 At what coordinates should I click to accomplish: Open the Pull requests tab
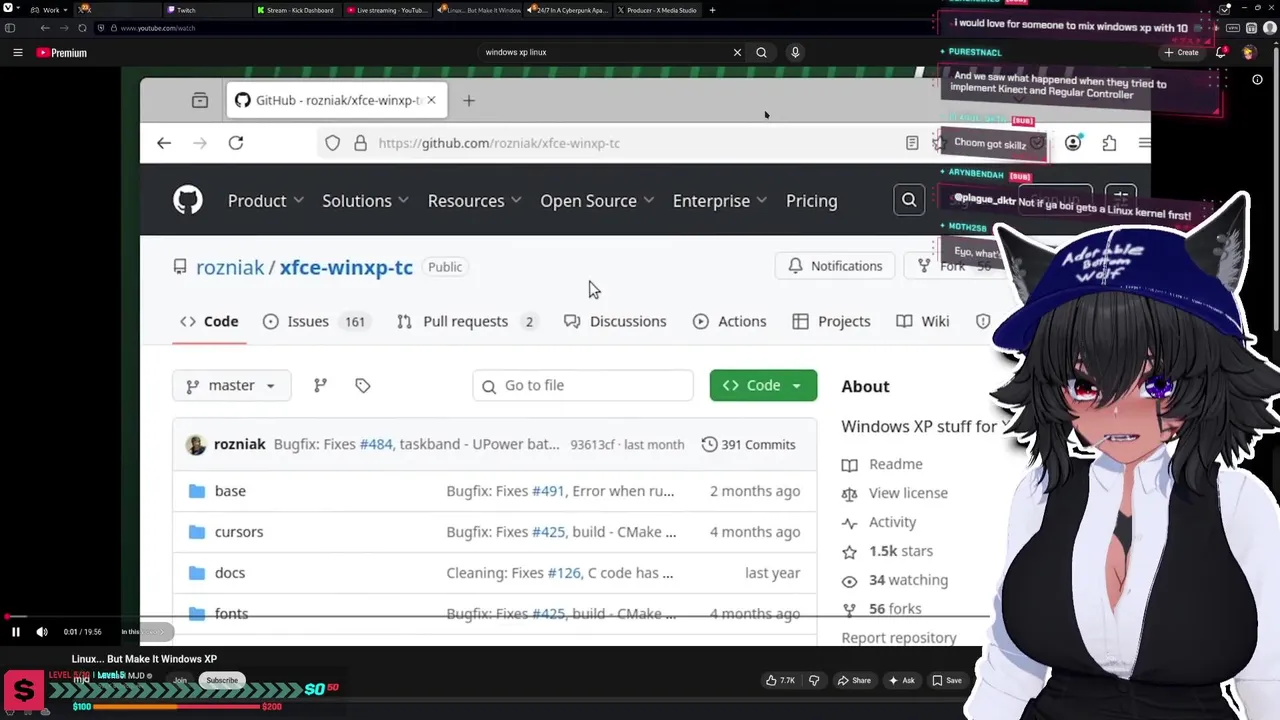click(x=467, y=321)
